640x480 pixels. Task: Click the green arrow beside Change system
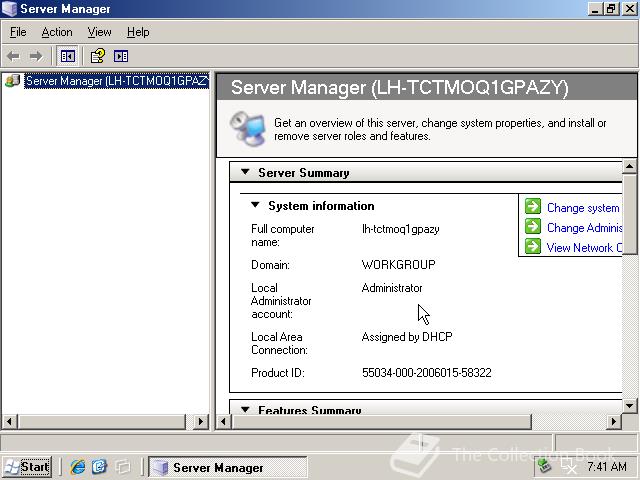click(x=533, y=207)
